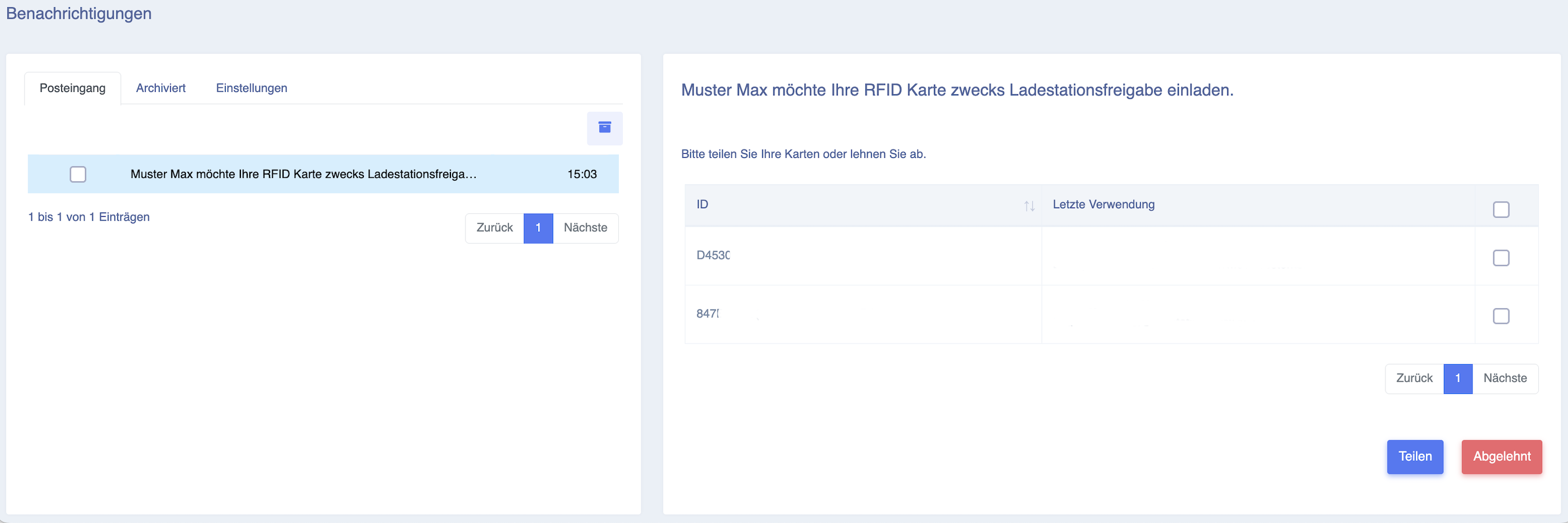Check the inbox notification from Muster Max

[x=78, y=175]
